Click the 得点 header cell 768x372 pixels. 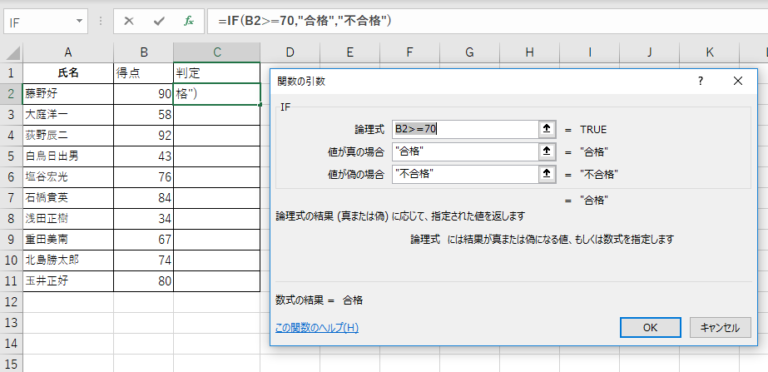pyautogui.click(x=144, y=73)
